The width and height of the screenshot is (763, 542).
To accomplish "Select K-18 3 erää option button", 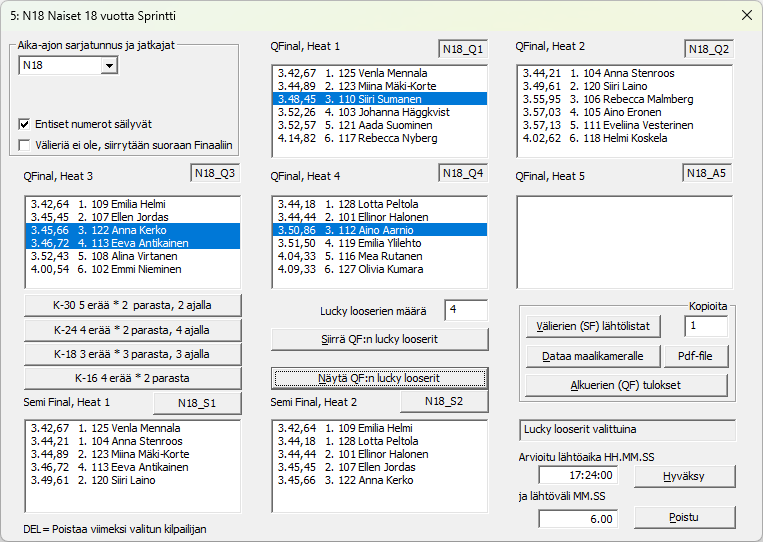I will coord(133,353).
